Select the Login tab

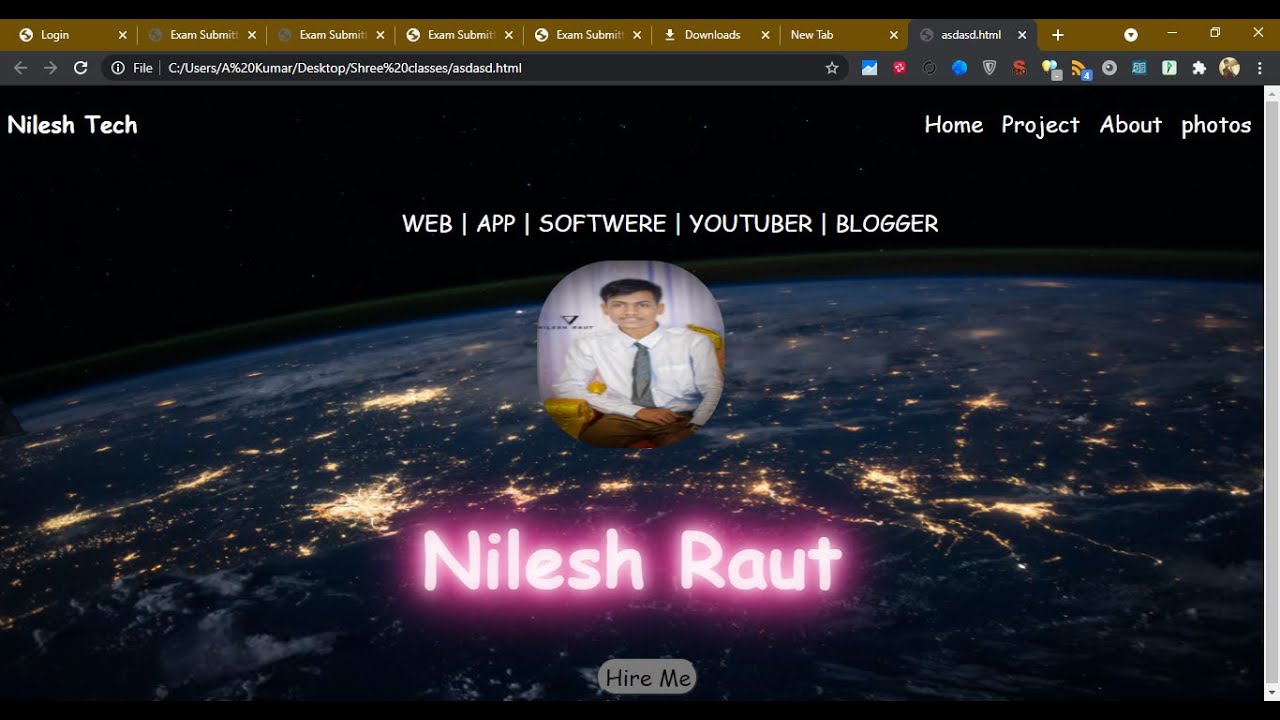coord(55,34)
